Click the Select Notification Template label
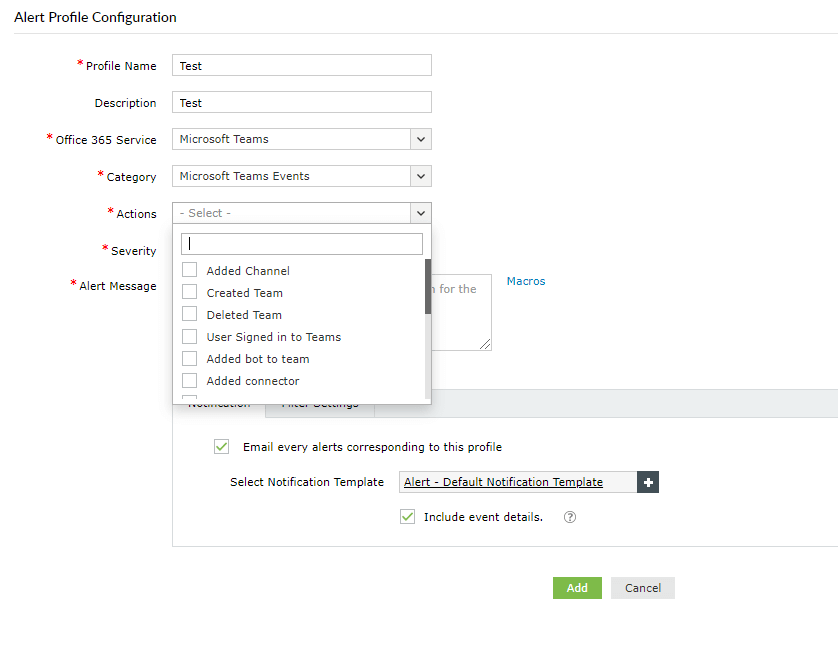This screenshot has width=838, height=657. click(307, 482)
